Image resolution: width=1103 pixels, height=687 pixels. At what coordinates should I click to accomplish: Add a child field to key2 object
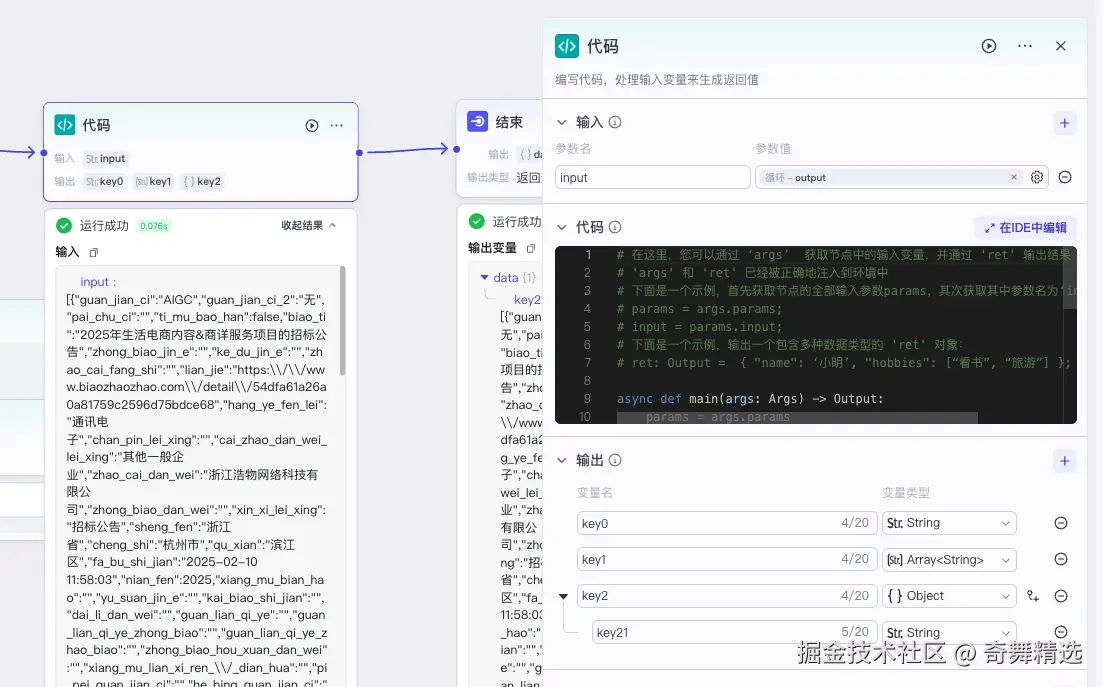click(1033, 596)
